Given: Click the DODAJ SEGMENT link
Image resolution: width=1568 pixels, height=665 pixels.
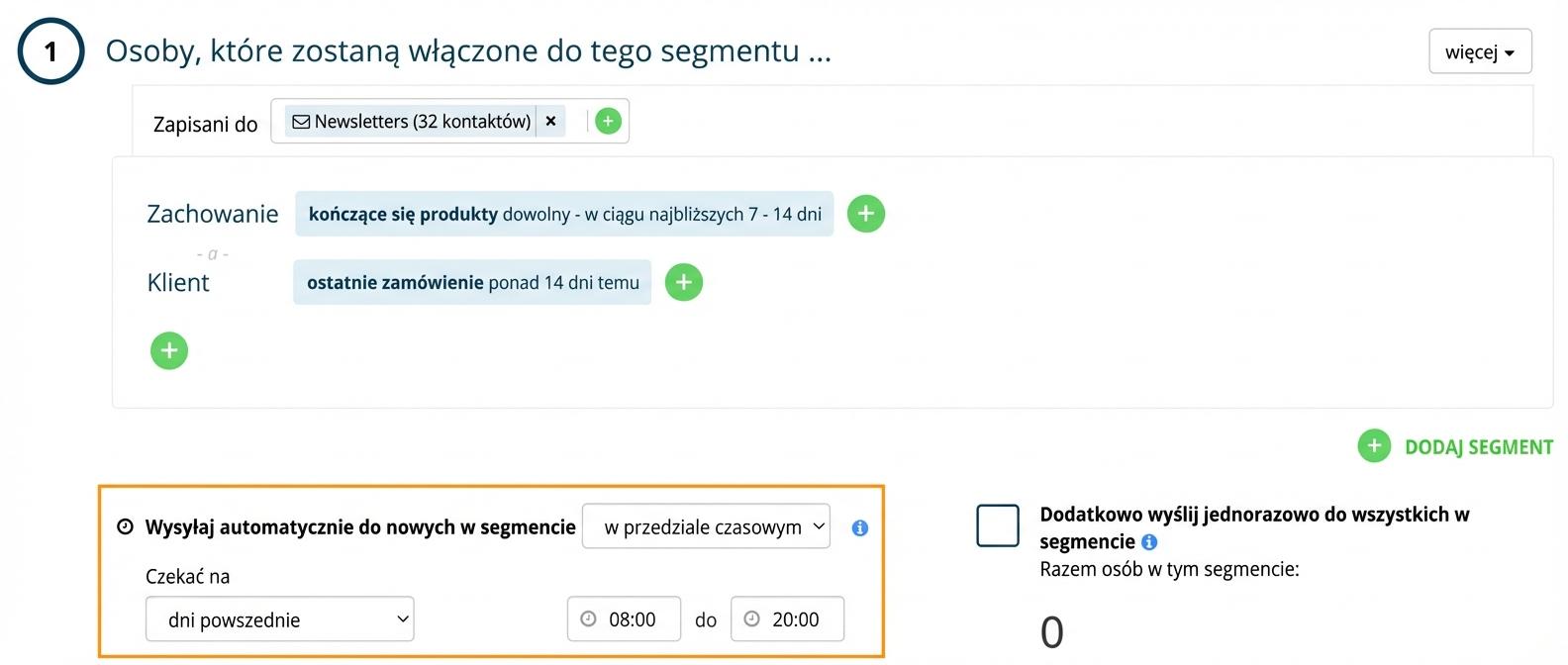Looking at the screenshot, I should (x=1479, y=447).
